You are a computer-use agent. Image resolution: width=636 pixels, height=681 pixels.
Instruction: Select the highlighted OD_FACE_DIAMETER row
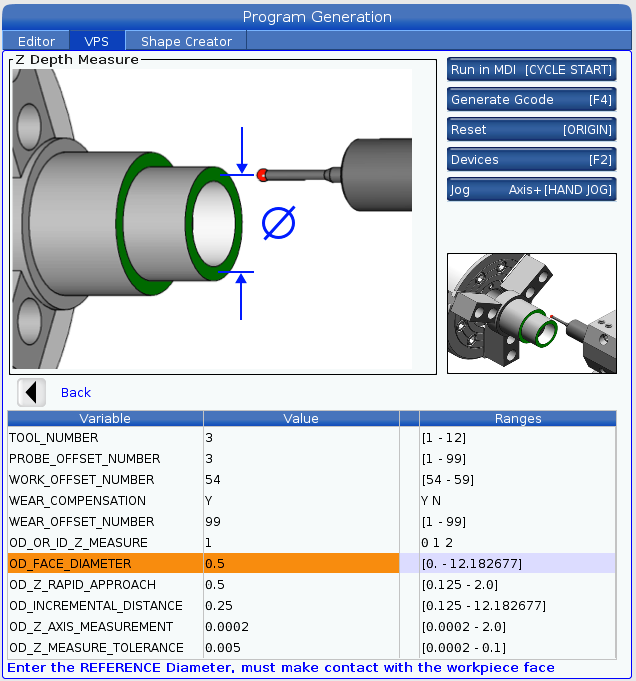pyautogui.click(x=105, y=564)
